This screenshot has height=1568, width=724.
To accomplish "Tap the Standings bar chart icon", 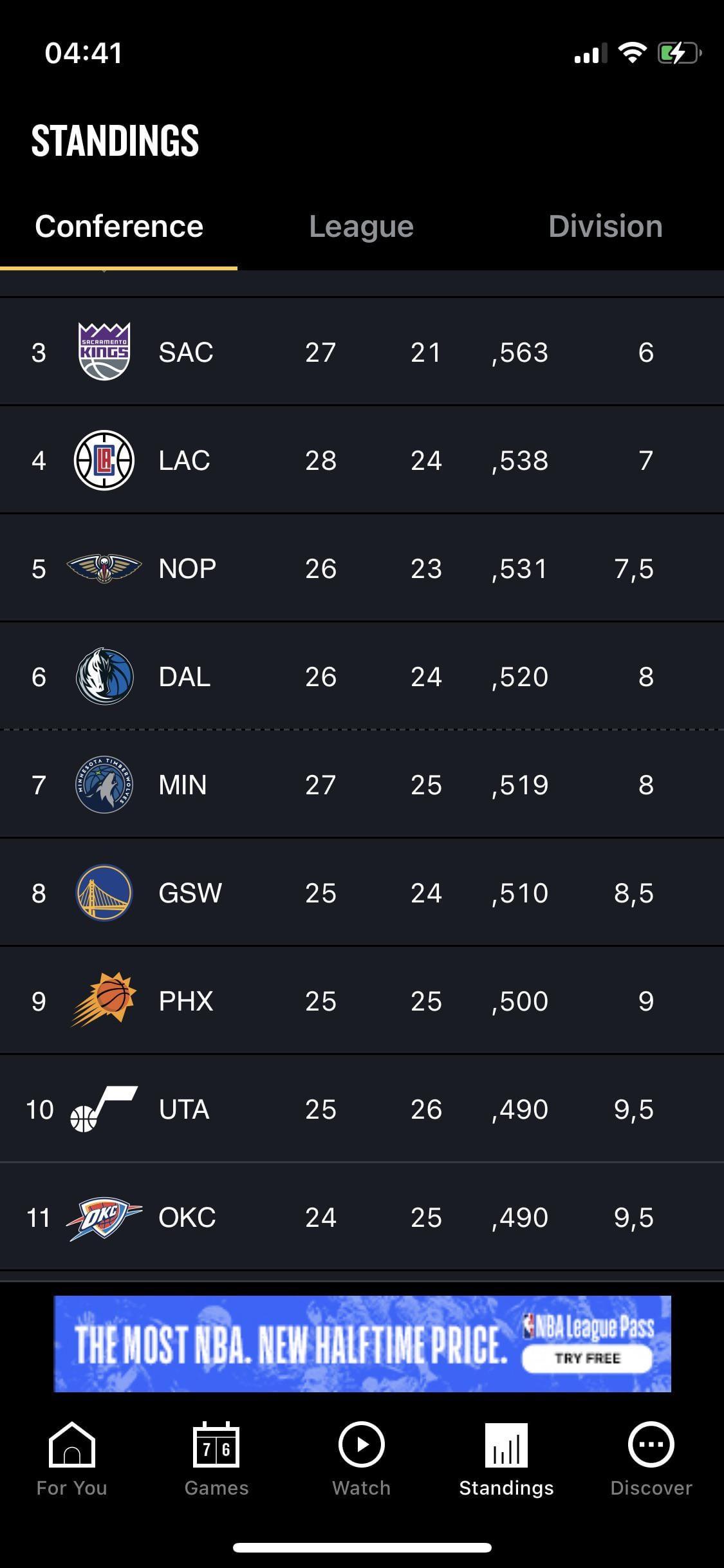I will pyautogui.click(x=506, y=1446).
